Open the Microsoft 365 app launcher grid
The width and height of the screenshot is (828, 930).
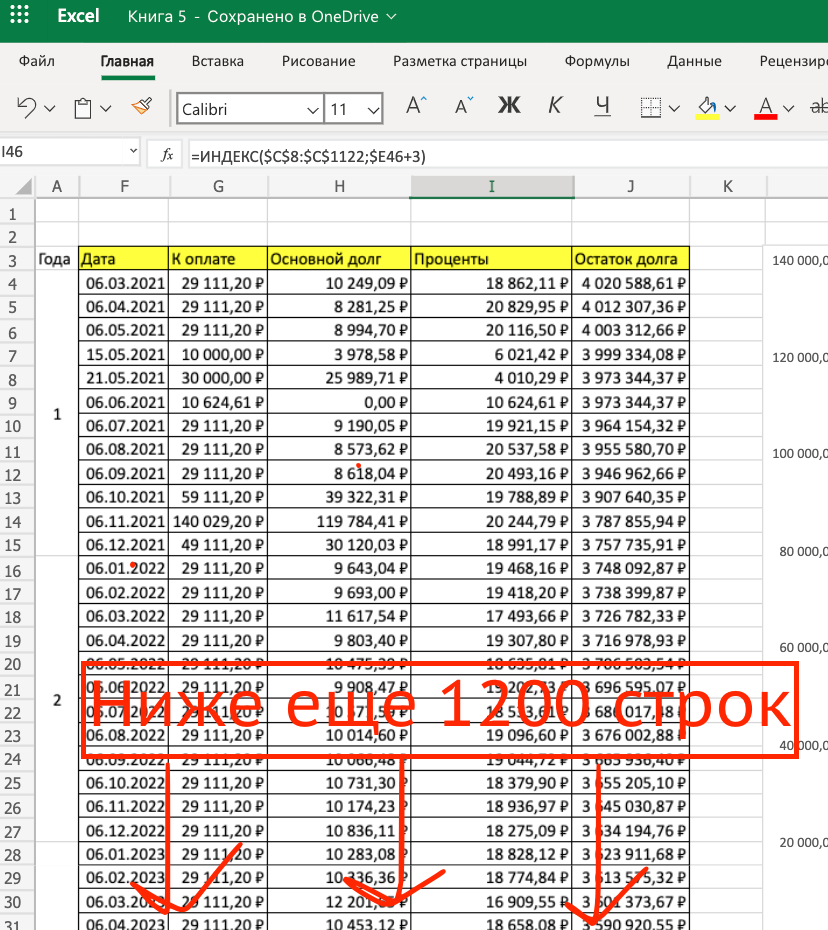click(x=21, y=15)
